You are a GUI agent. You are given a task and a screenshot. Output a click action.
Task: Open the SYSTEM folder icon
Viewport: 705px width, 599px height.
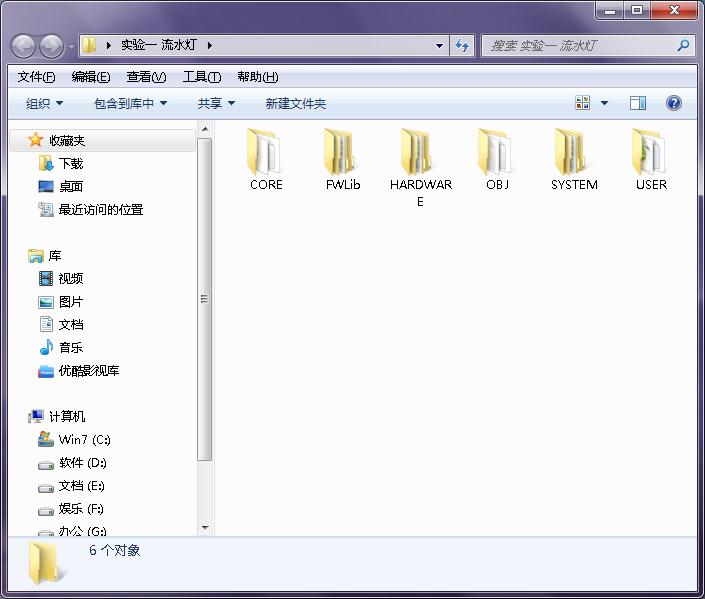coord(571,152)
